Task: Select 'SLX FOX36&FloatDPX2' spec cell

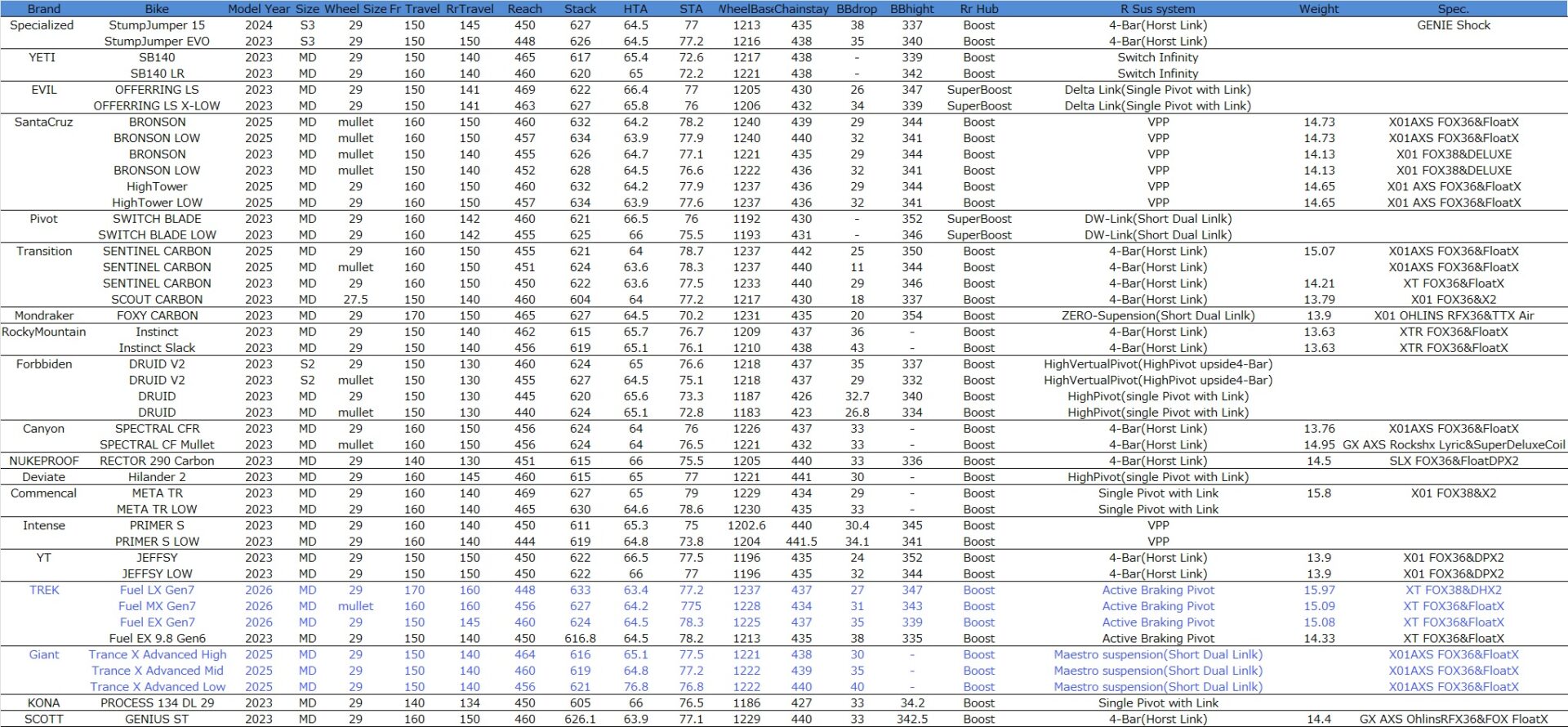Action: tap(1453, 461)
